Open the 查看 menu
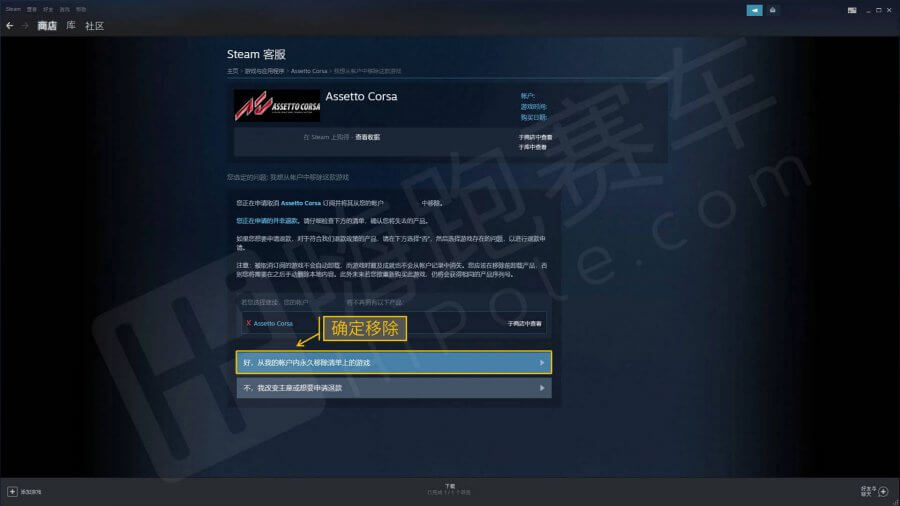The width and height of the screenshot is (900, 506). tap(32, 9)
